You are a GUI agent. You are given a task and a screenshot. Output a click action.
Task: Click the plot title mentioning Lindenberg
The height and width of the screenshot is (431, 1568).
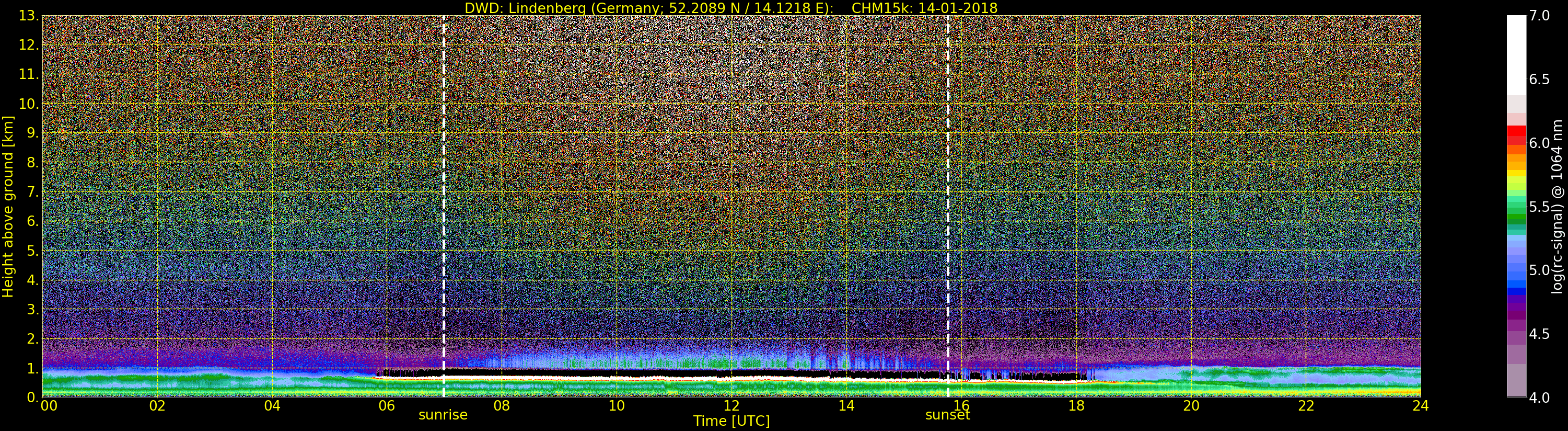point(731,8)
